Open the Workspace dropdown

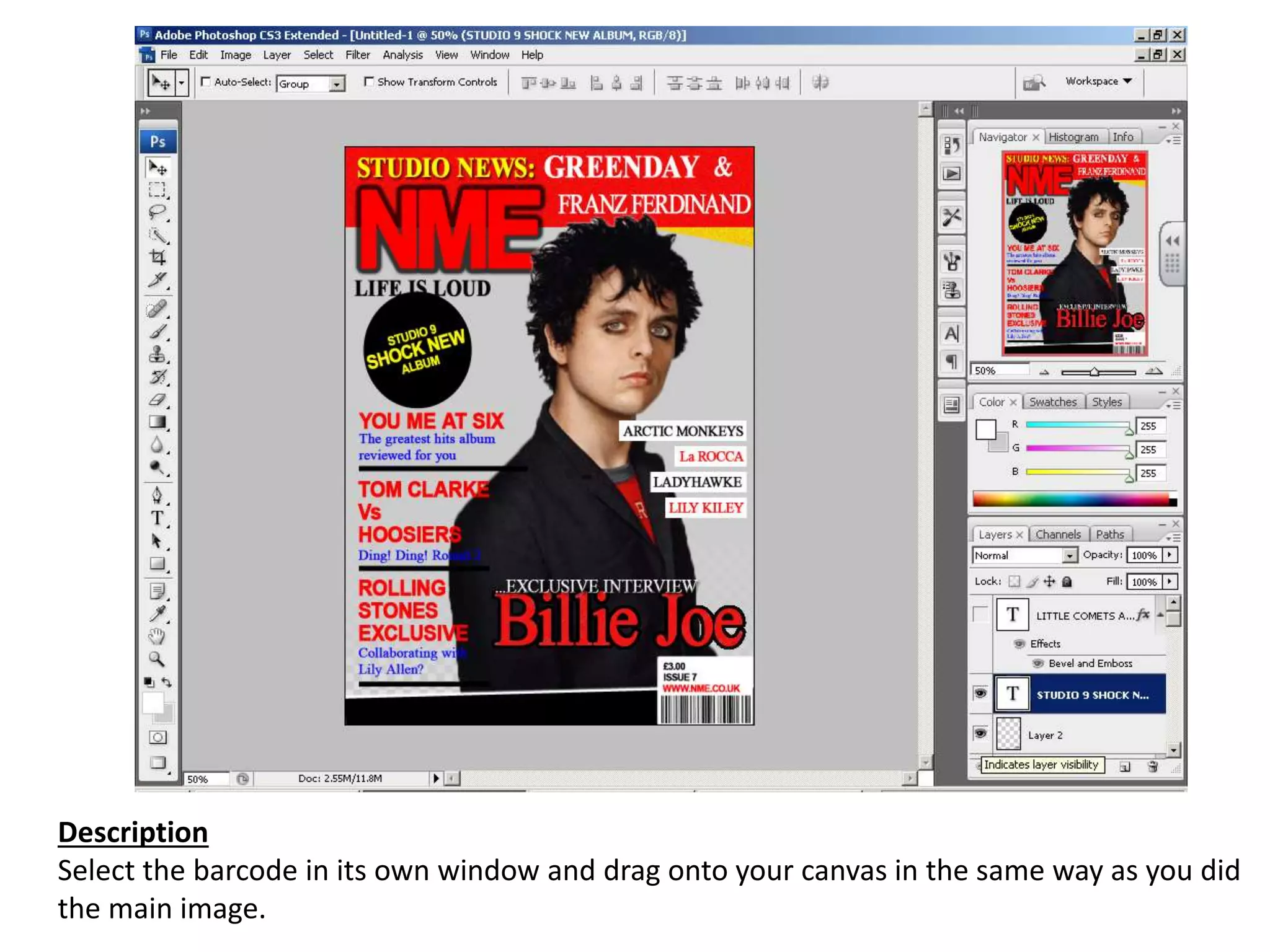pos(1098,81)
